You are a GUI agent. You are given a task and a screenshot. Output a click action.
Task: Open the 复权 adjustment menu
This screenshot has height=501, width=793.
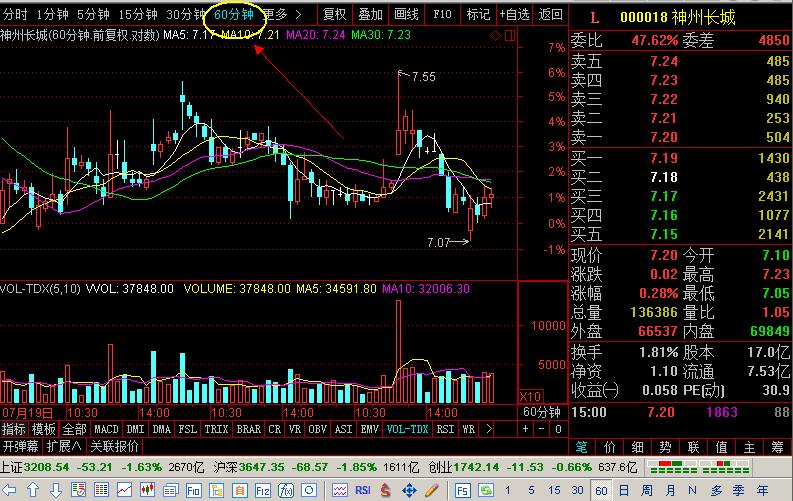click(334, 14)
